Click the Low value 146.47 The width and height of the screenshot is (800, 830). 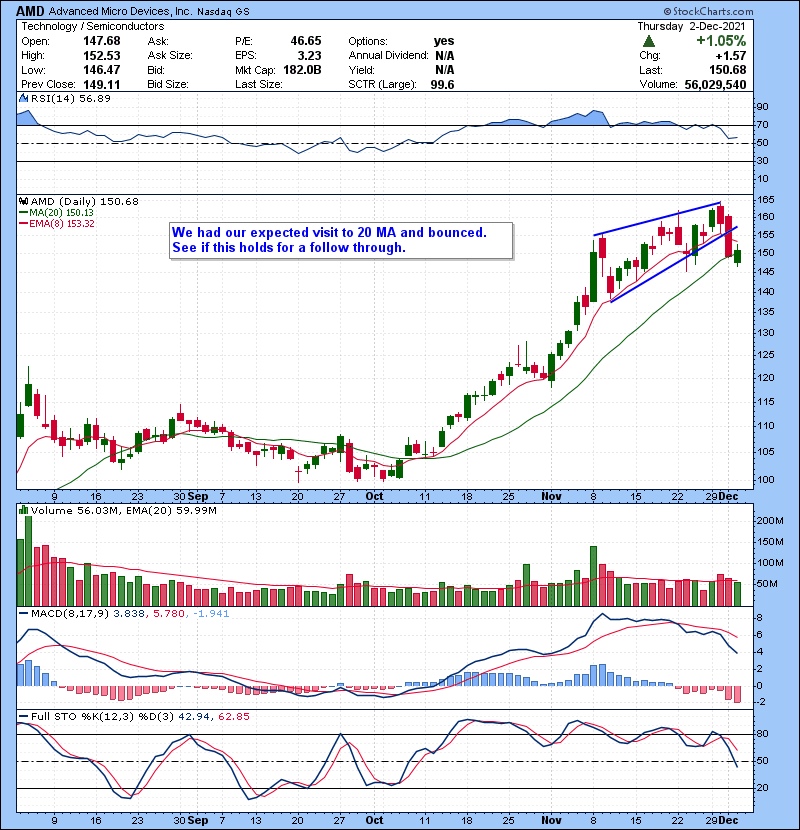pos(102,70)
